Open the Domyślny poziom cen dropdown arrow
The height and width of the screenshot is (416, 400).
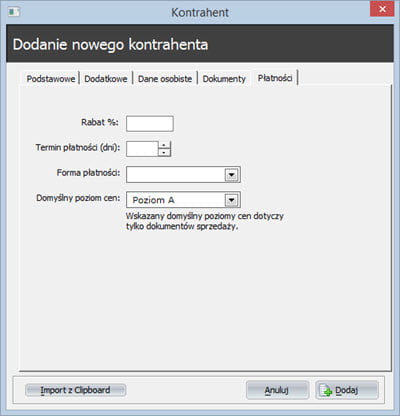(x=232, y=200)
